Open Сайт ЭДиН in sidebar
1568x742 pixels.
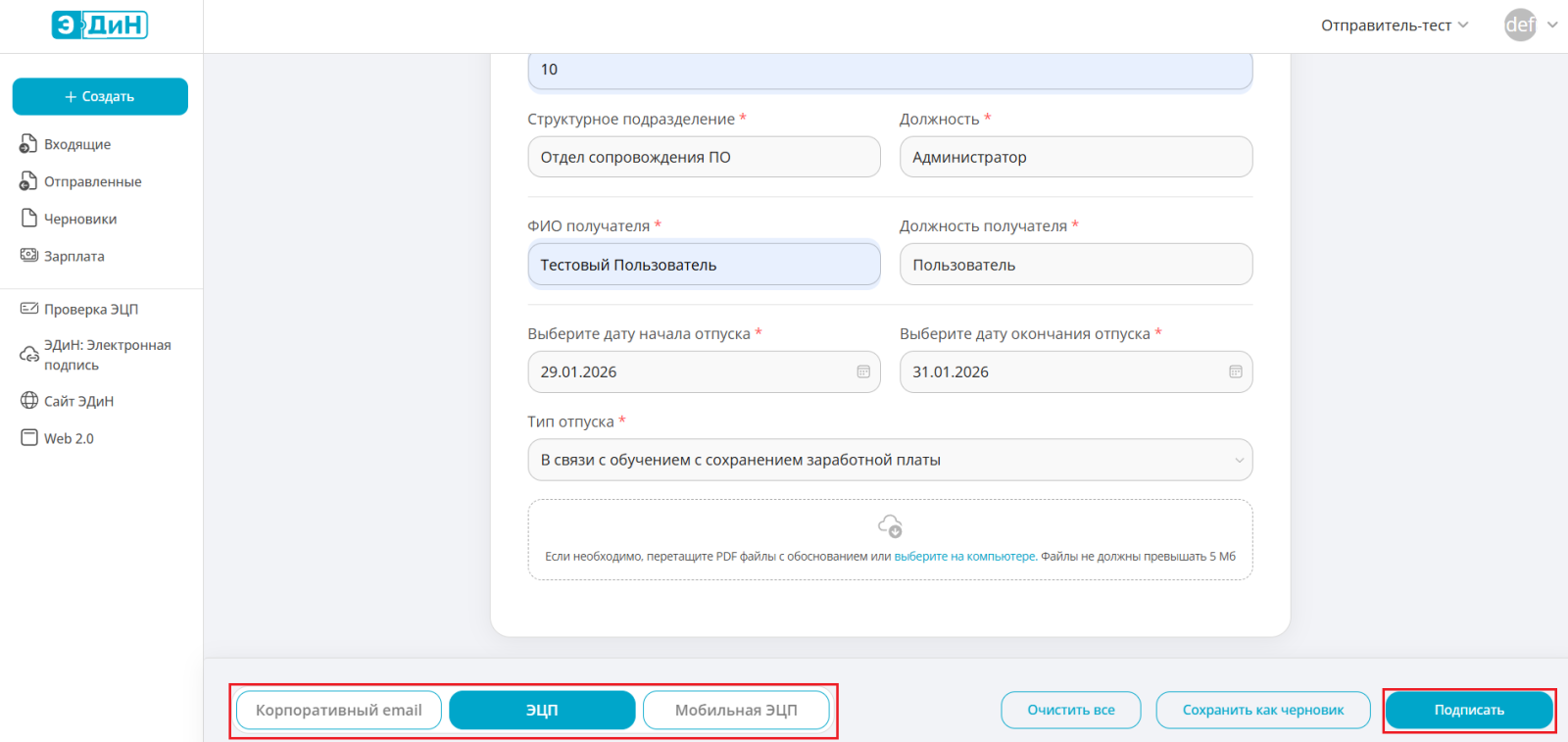coord(78,401)
